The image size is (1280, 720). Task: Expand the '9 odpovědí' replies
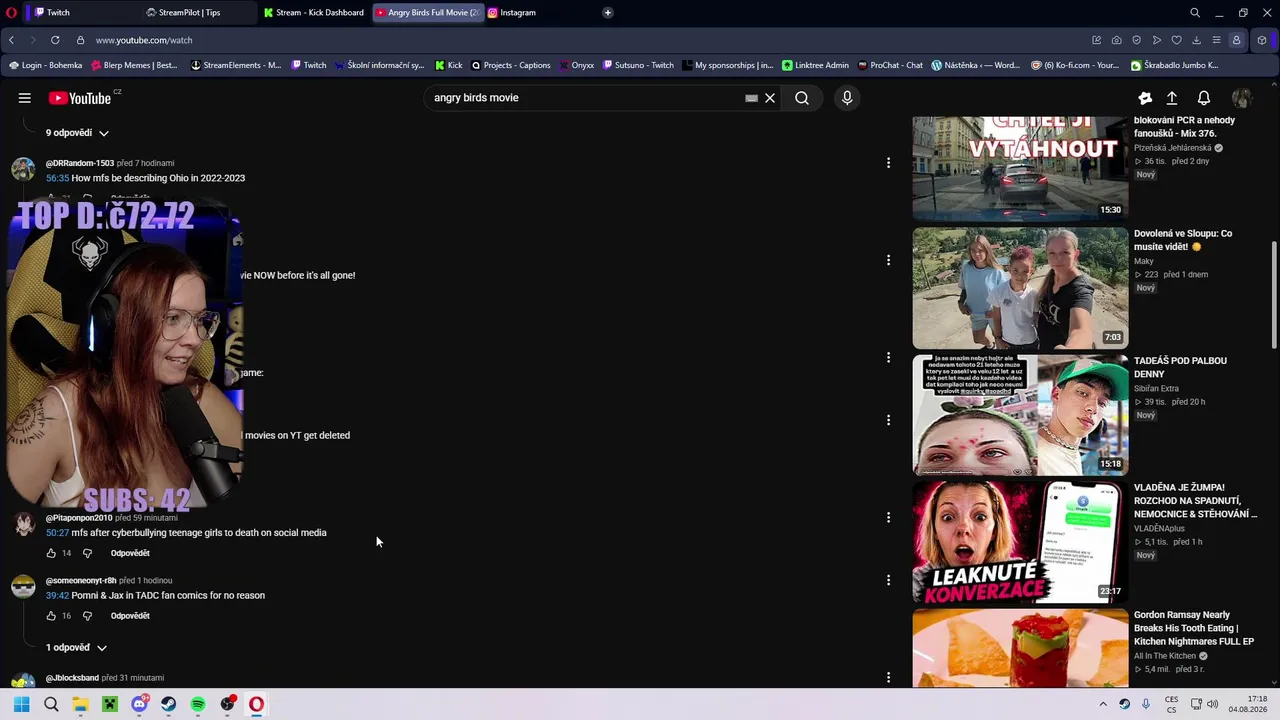click(x=77, y=133)
